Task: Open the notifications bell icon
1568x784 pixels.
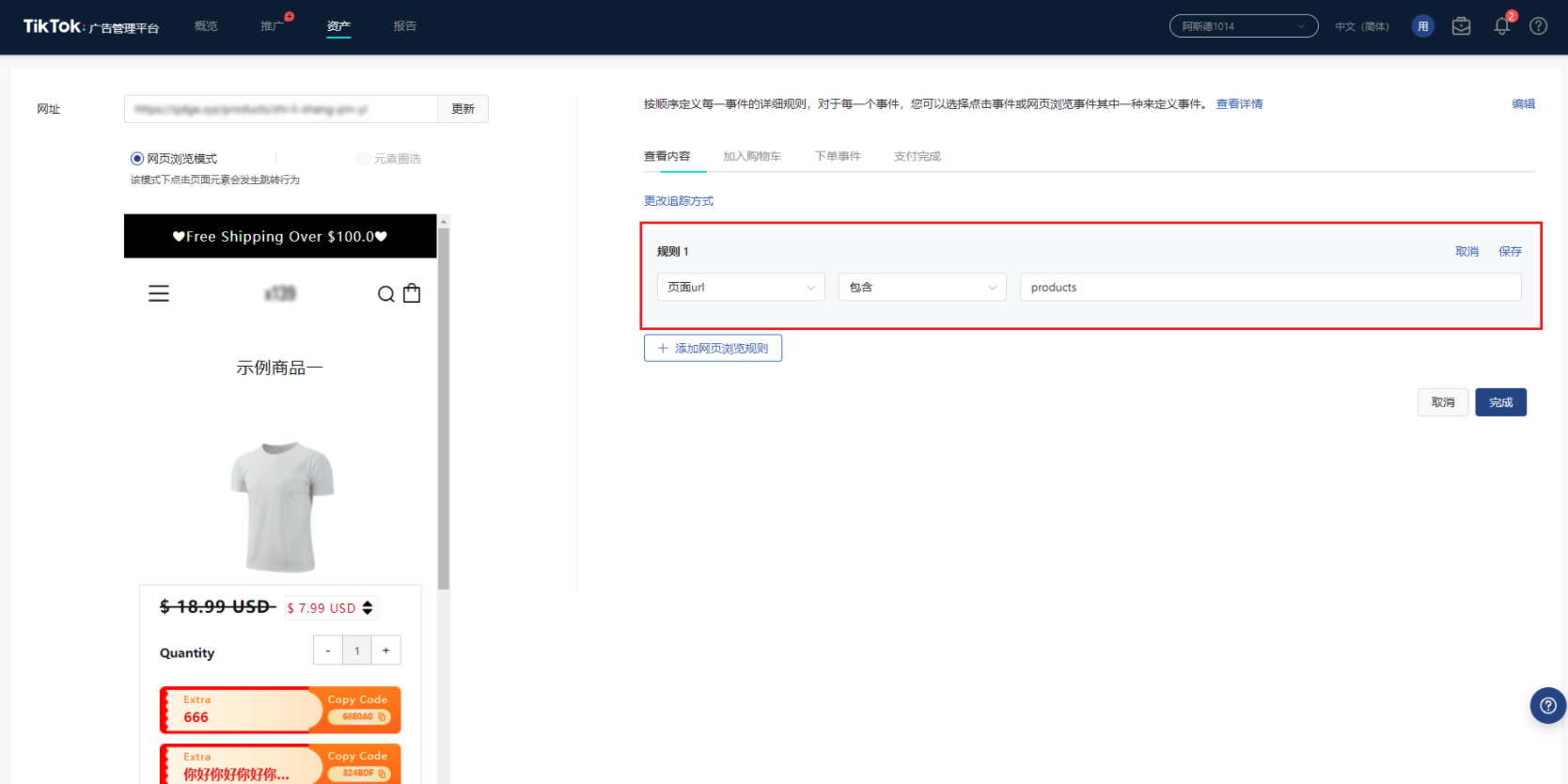Action: [x=1501, y=26]
